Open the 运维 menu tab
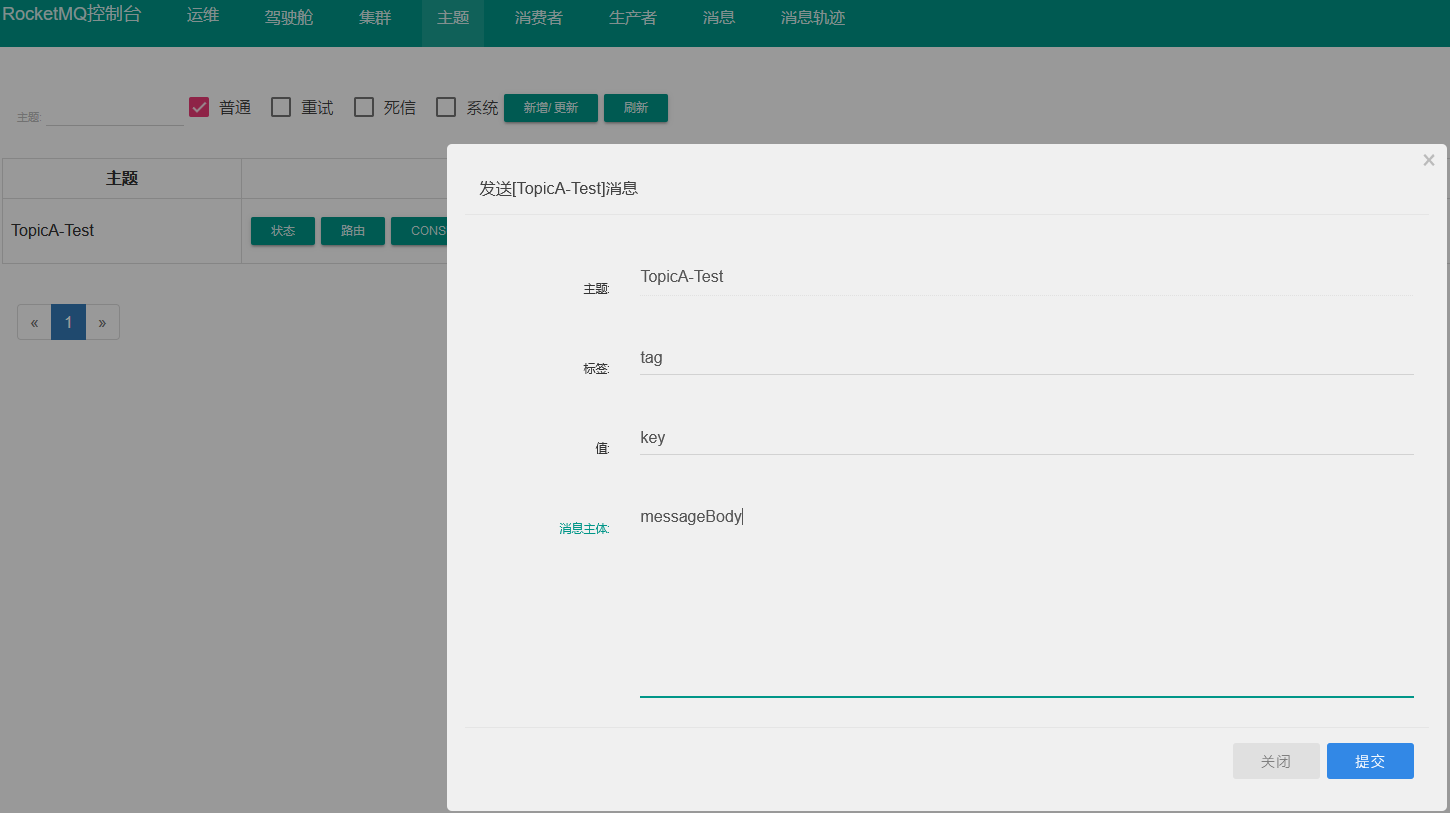The image size is (1450, 813). pyautogui.click(x=203, y=17)
